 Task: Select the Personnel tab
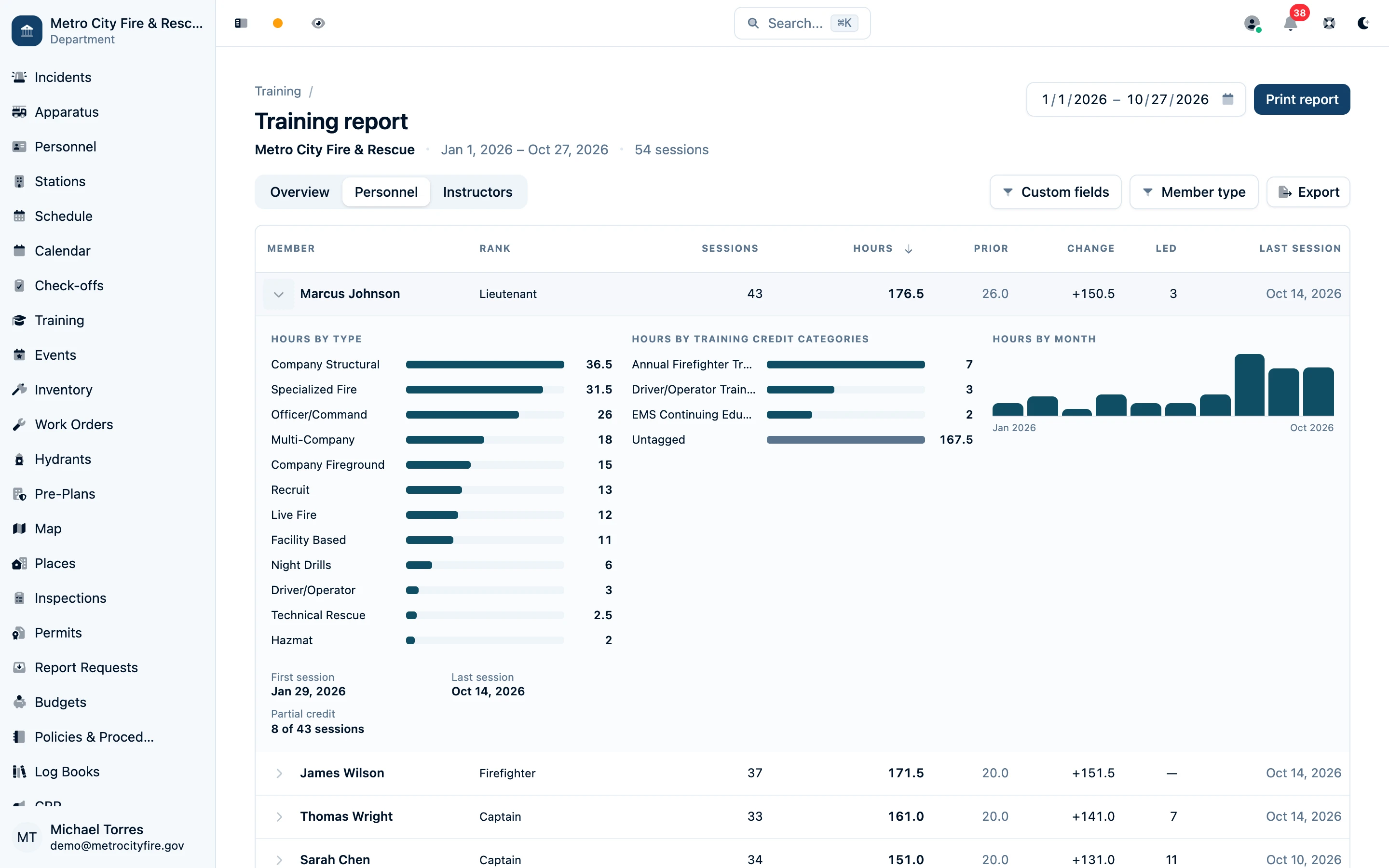coord(386,192)
